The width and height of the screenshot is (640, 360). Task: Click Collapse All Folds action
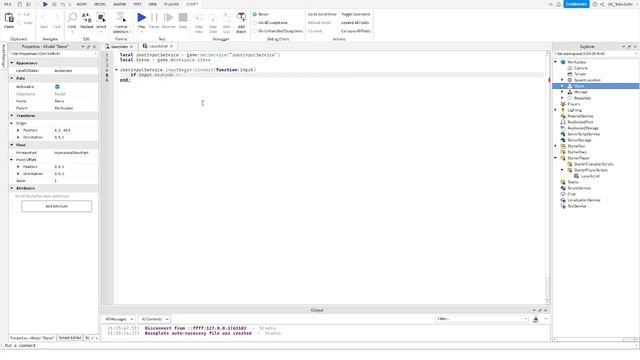click(356, 31)
